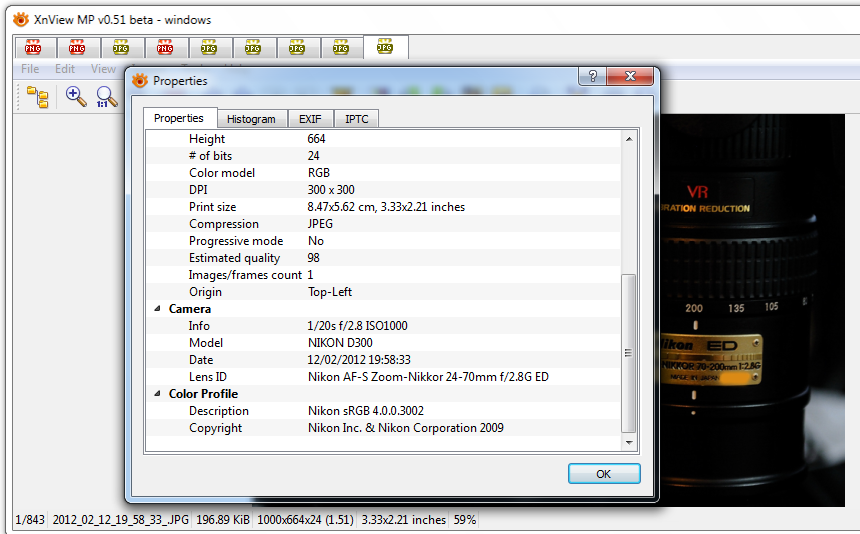This screenshot has width=860, height=534.
Task: Click the Print size row
Action: click(x=383, y=207)
